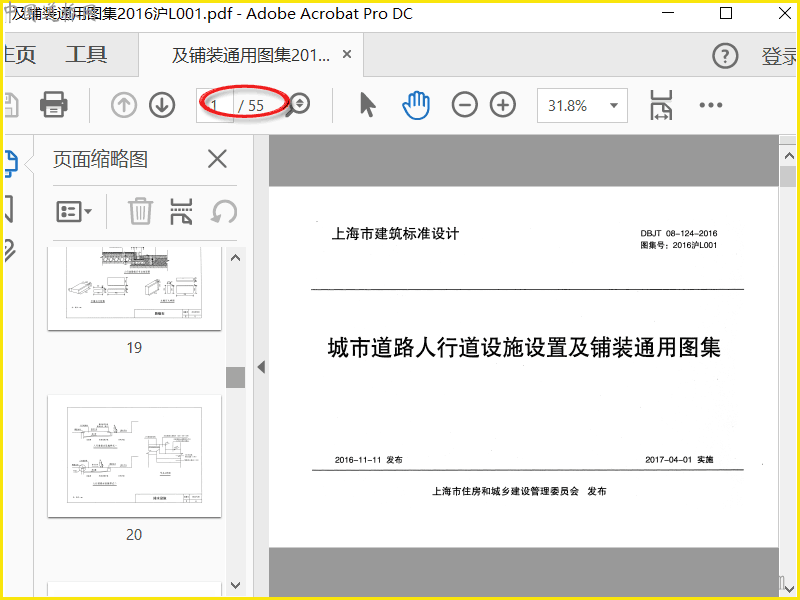Click thumbnail panel scroll down arrow
Image resolution: width=800 pixels, height=600 pixels.
pos(236,585)
